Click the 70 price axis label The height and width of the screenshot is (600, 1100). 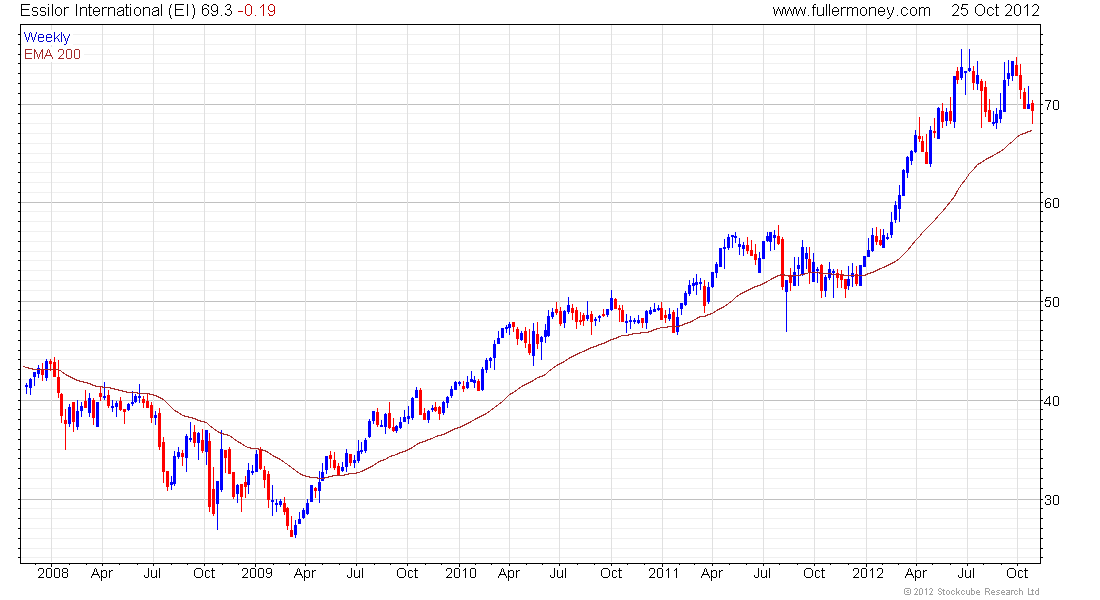[x=1052, y=105]
